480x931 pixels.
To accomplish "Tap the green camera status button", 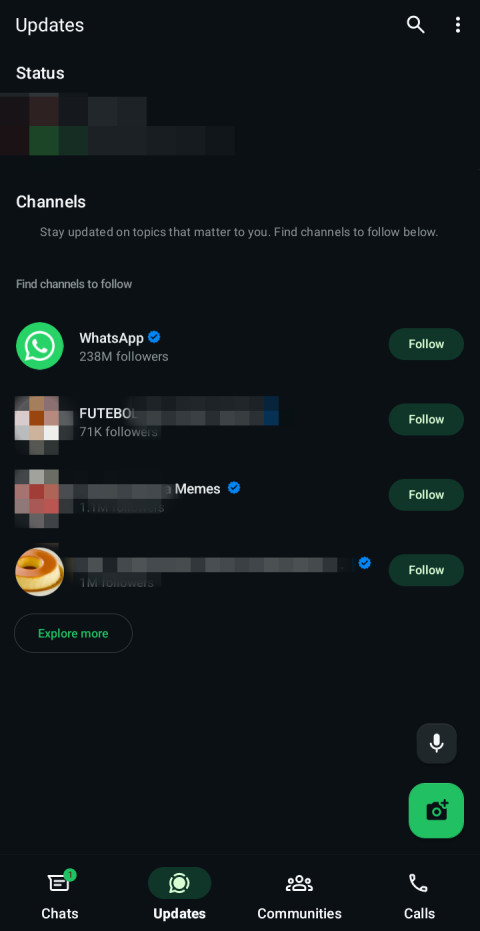I will [x=436, y=810].
